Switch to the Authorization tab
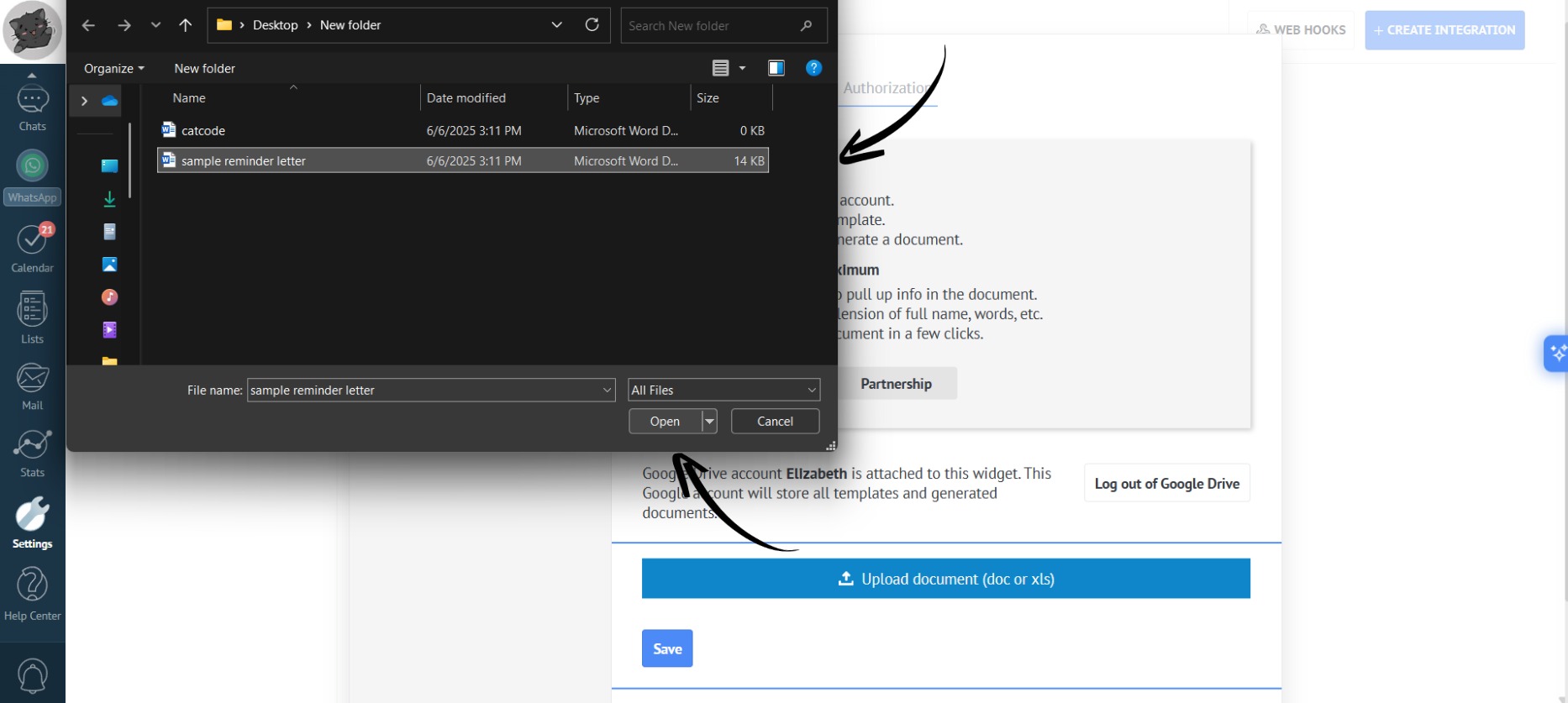Viewport: 1568px width, 703px height. [x=886, y=88]
